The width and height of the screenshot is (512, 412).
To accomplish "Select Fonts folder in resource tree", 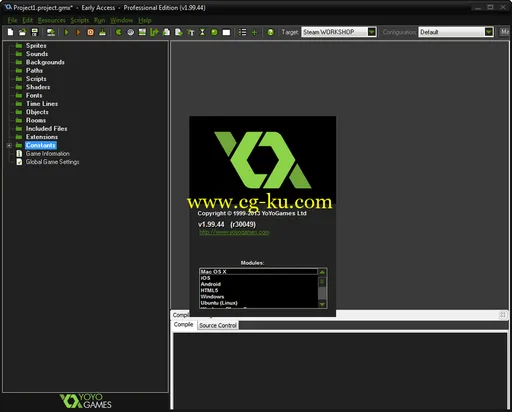I will point(34,96).
